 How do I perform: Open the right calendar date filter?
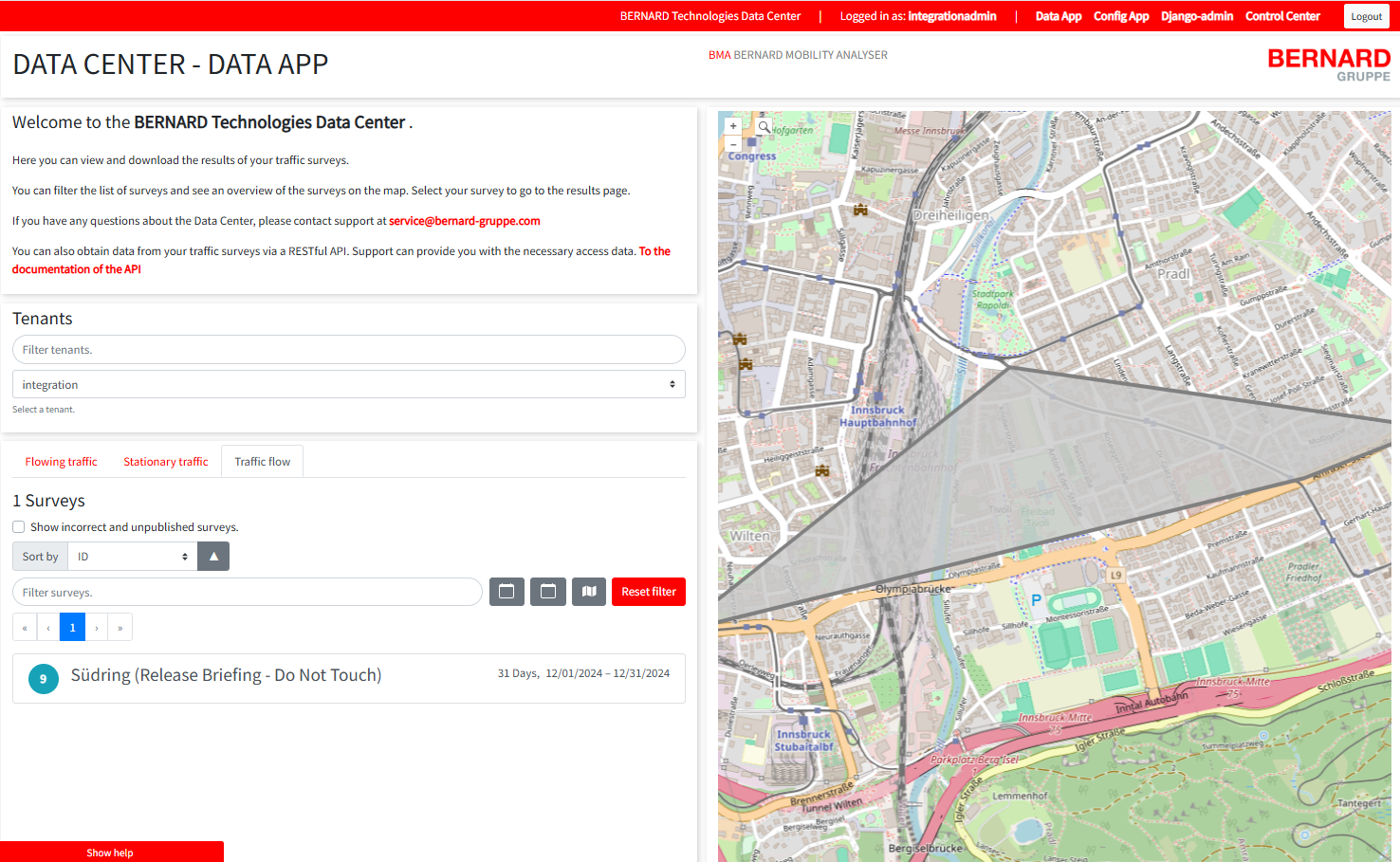[x=548, y=592]
